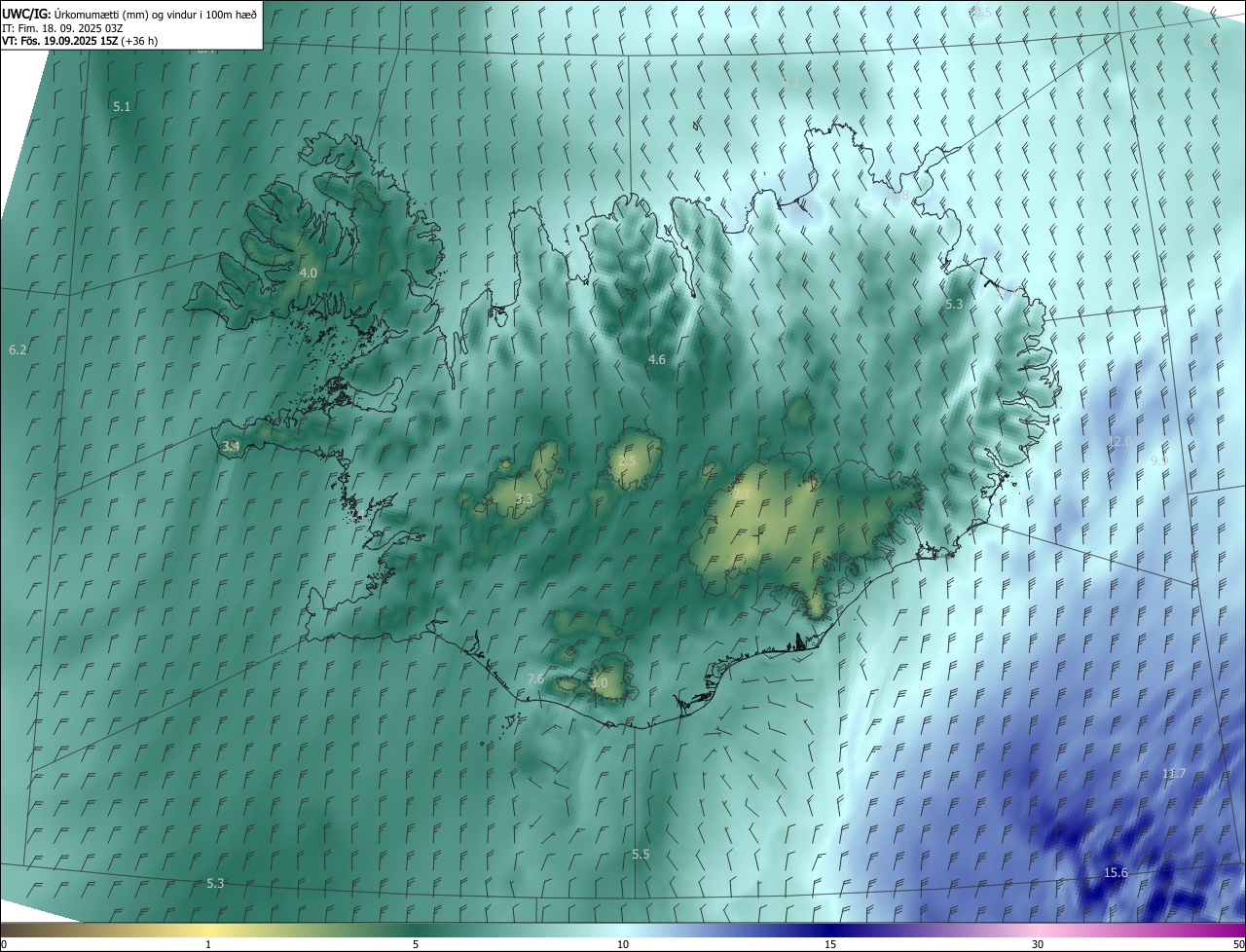Screen dimensions: 1246x952
Task: Click the 12.0 value label
Action: coord(1119,442)
